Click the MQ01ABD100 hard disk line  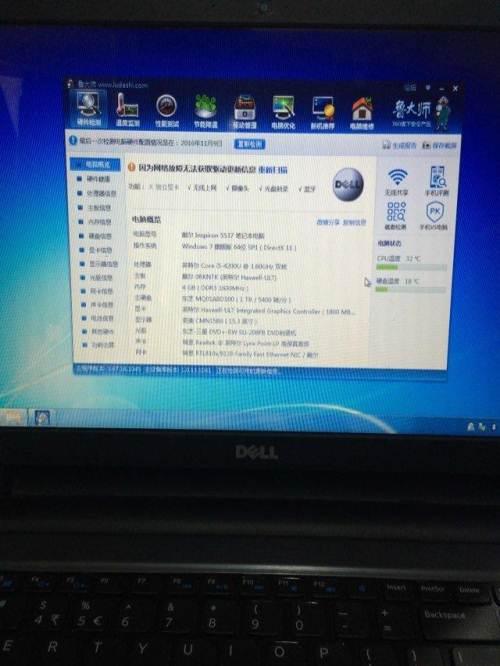(x=237, y=299)
